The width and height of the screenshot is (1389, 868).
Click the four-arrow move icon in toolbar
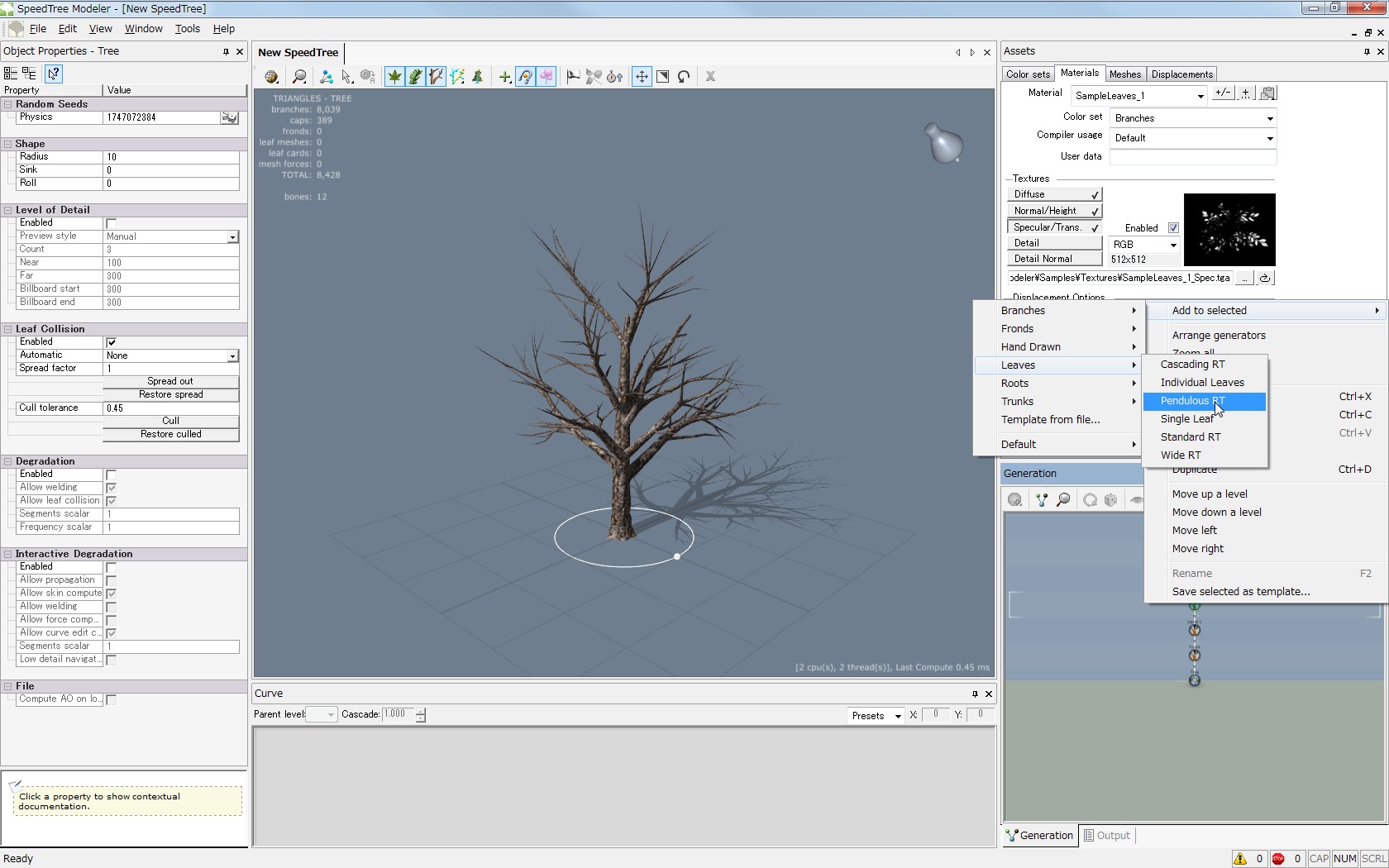642,77
